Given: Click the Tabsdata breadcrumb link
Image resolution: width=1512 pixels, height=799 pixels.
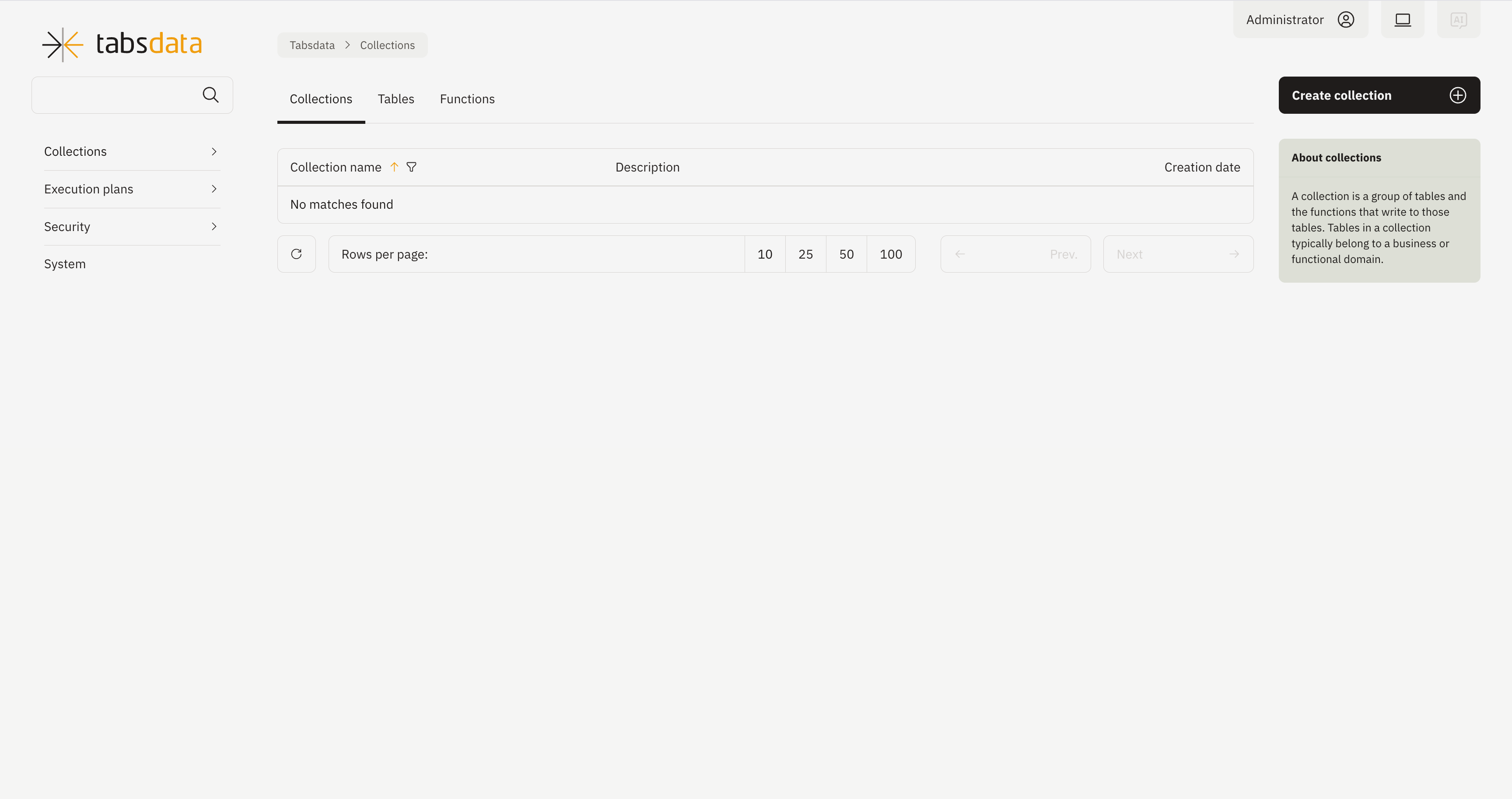Looking at the screenshot, I should click(311, 45).
